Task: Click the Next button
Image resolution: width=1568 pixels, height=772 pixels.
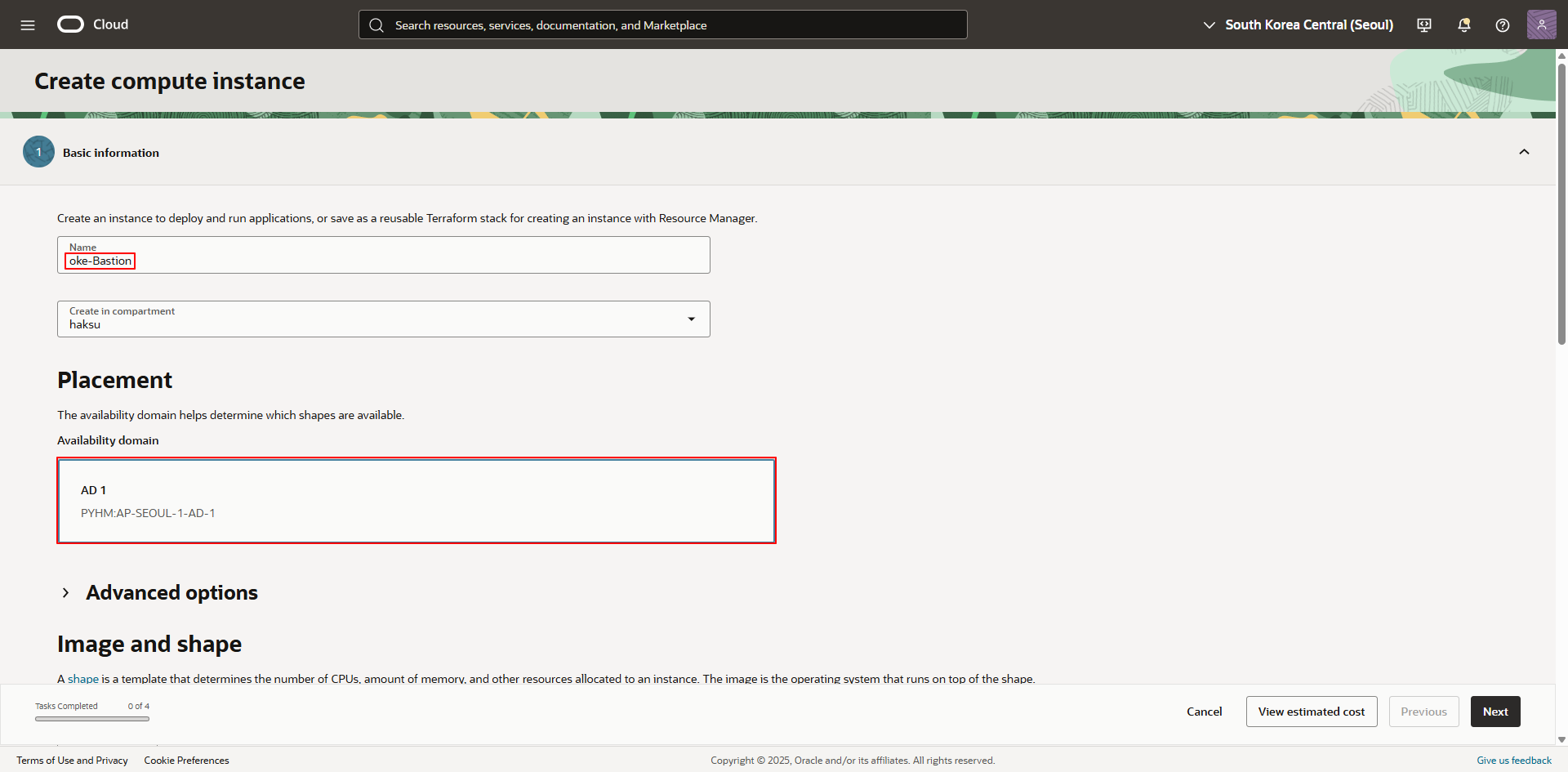Action: click(x=1494, y=712)
